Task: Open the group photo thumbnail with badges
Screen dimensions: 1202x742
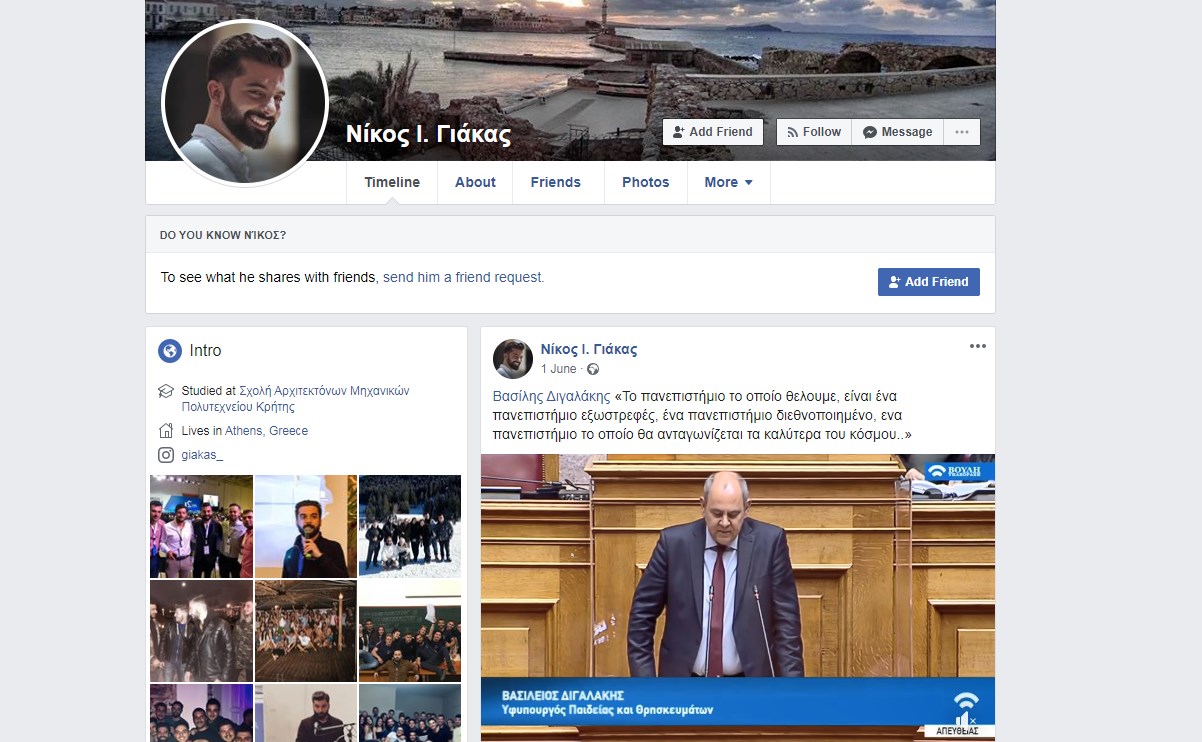Action: click(202, 527)
